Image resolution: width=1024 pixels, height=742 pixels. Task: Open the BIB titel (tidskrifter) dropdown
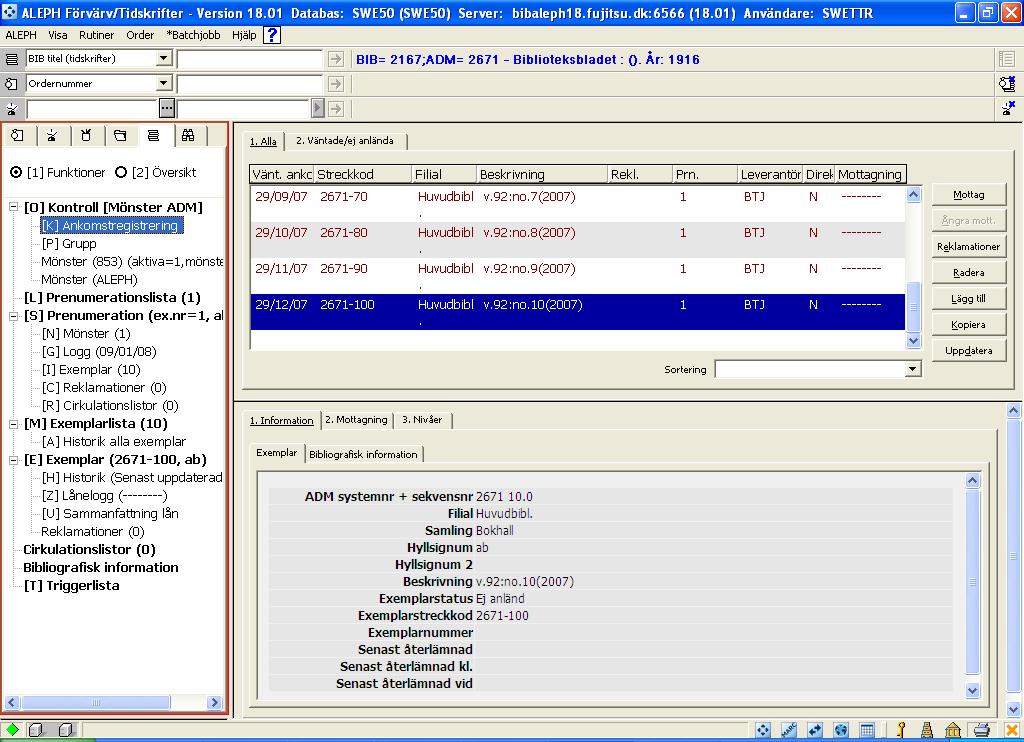point(163,59)
